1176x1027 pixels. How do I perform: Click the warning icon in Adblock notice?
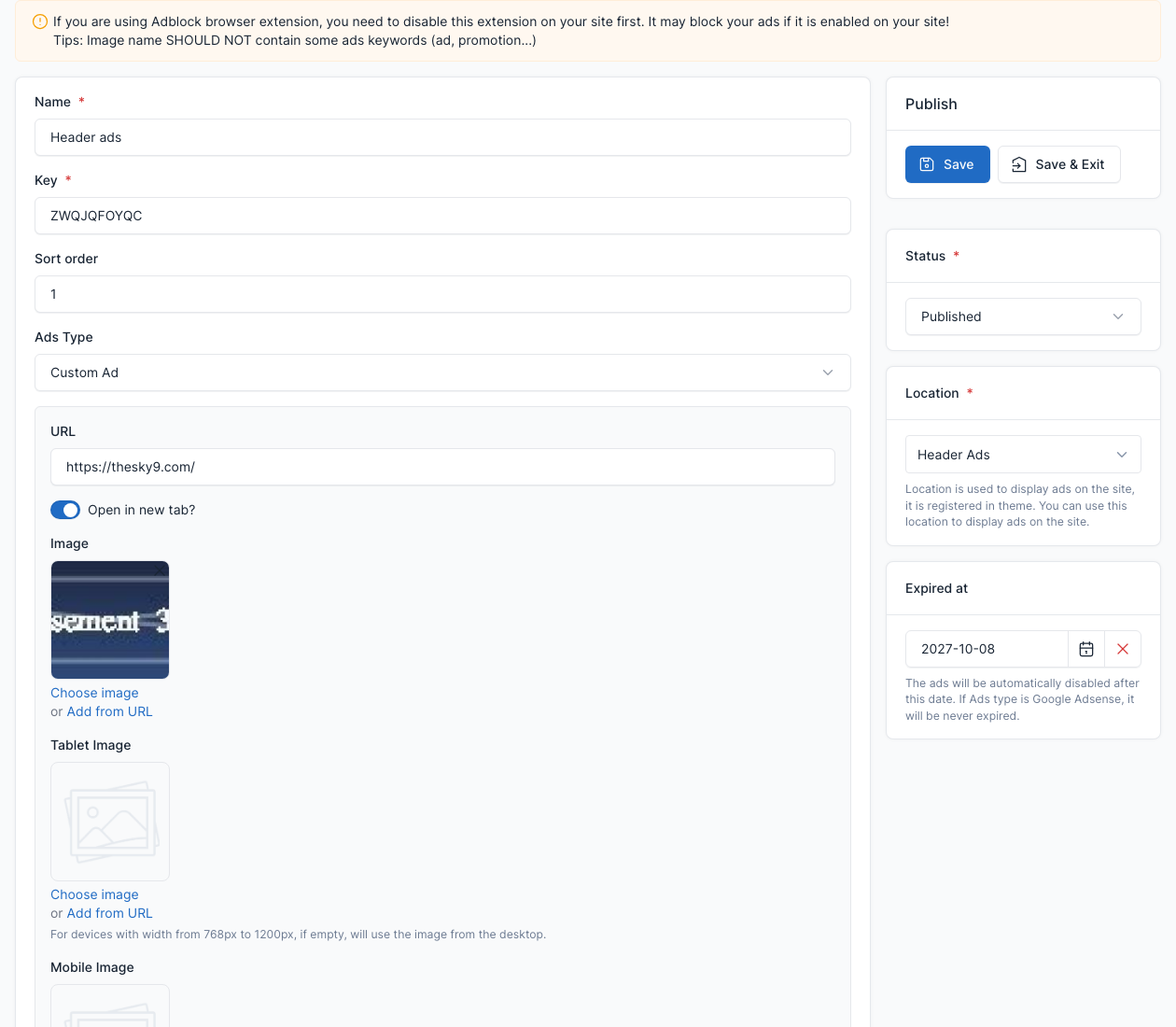coord(40,21)
